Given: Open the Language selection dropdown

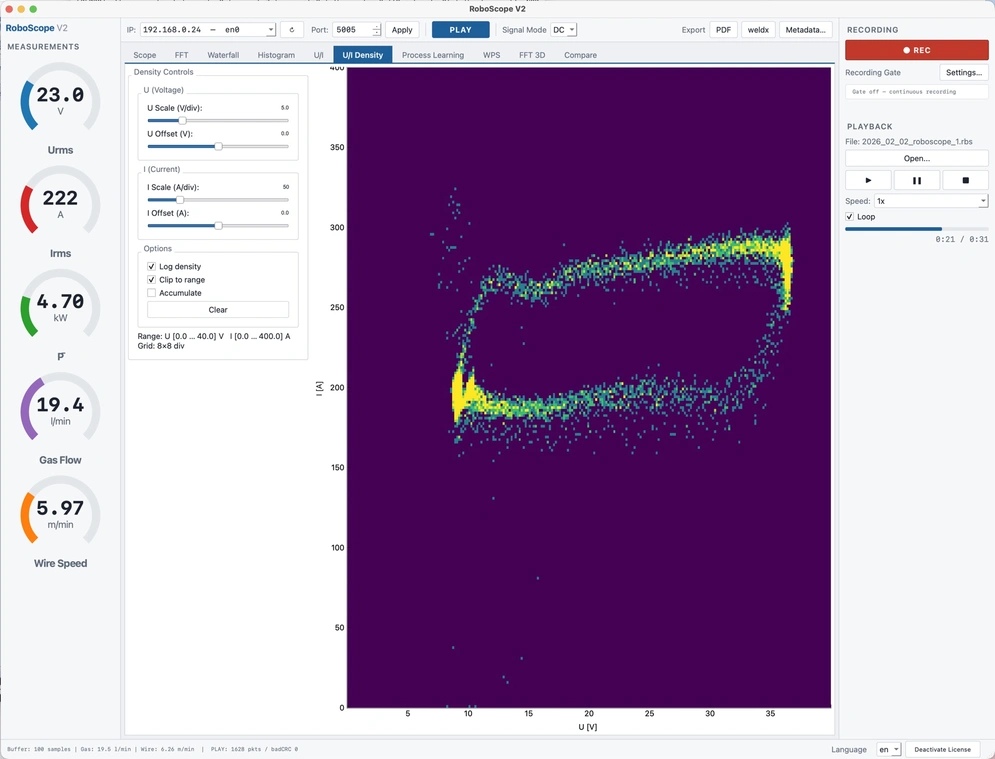Looking at the screenshot, I should coord(888,749).
